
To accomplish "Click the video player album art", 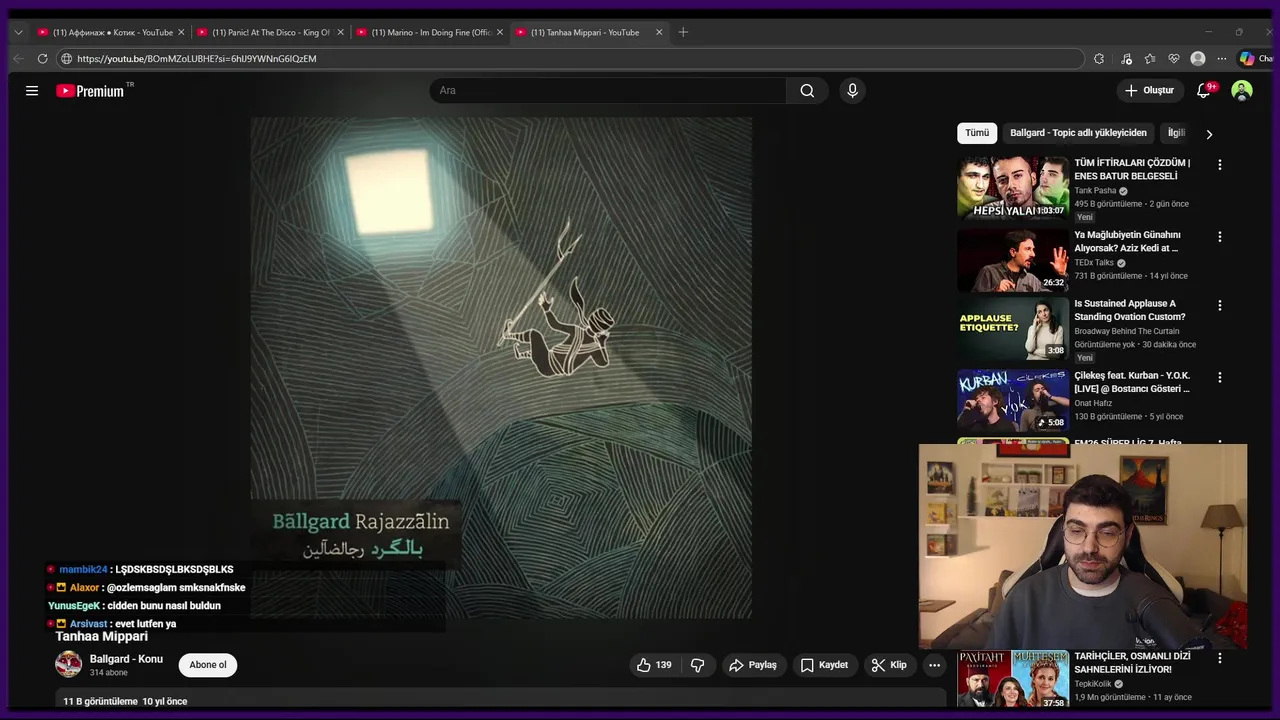I will [501, 368].
